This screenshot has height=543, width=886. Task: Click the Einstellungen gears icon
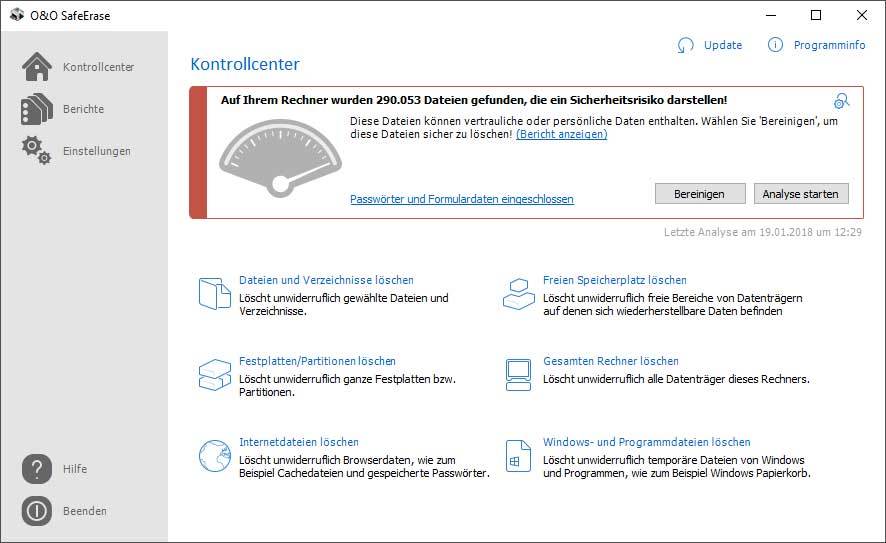tap(37, 151)
